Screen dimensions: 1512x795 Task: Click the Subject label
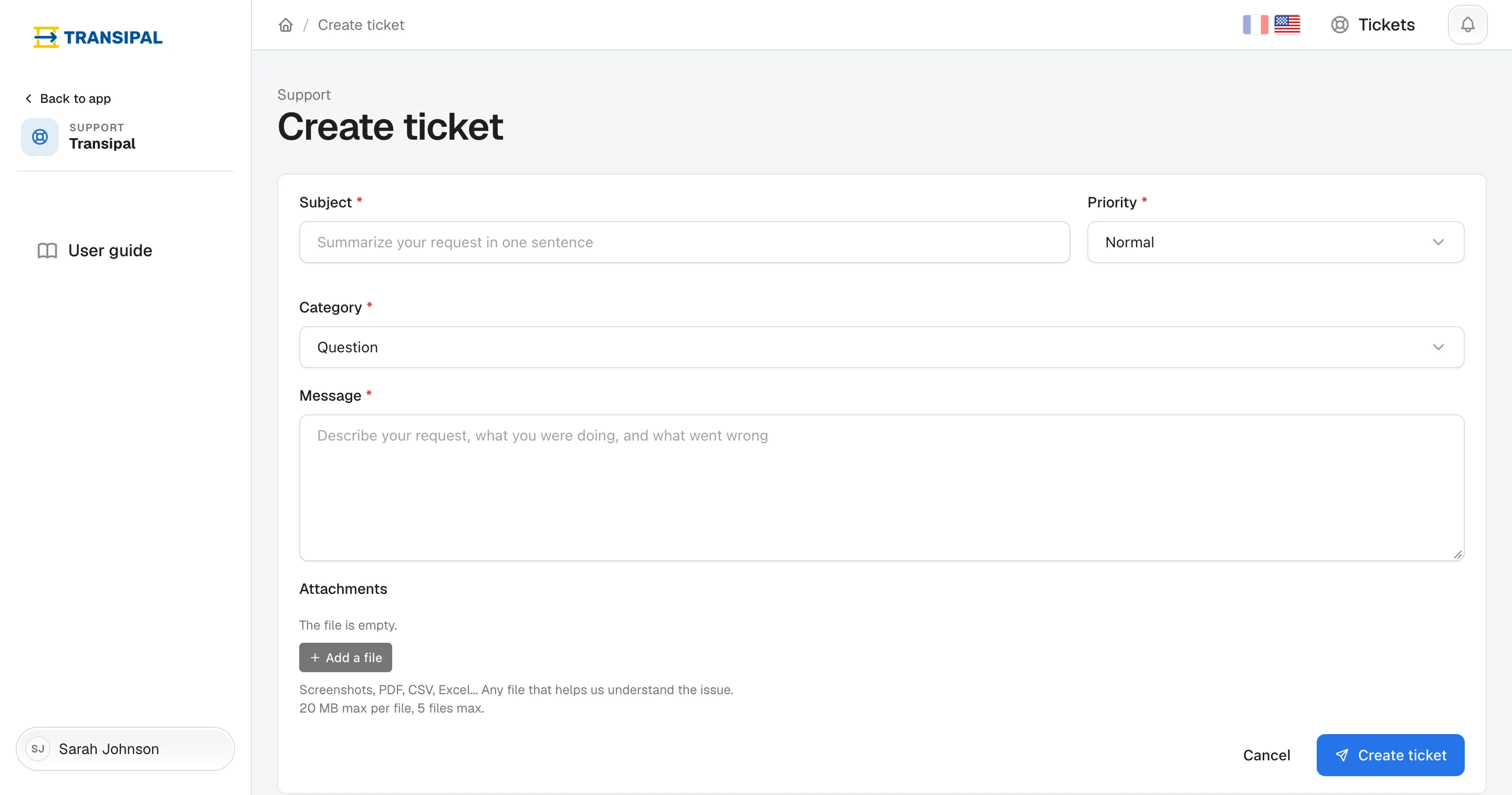click(x=325, y=203)
